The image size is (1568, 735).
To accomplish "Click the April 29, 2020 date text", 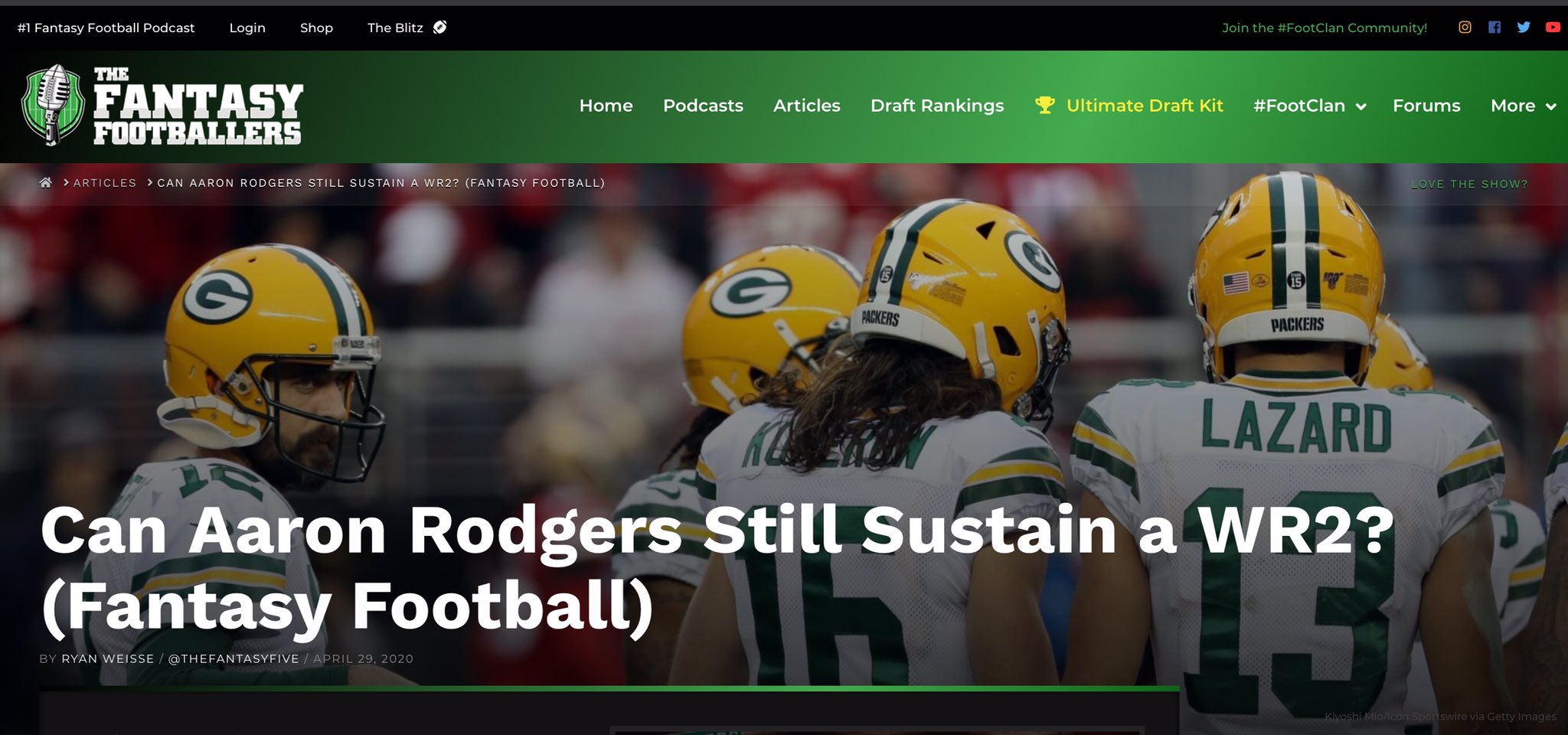I will (363, 658).
